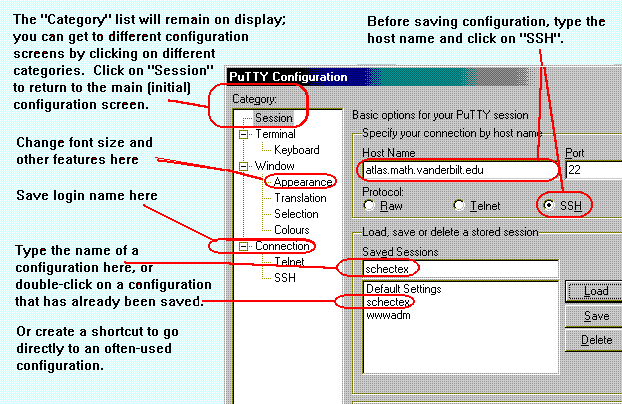Select the Session category
622x404 pixels.
(x=273, y=118)
